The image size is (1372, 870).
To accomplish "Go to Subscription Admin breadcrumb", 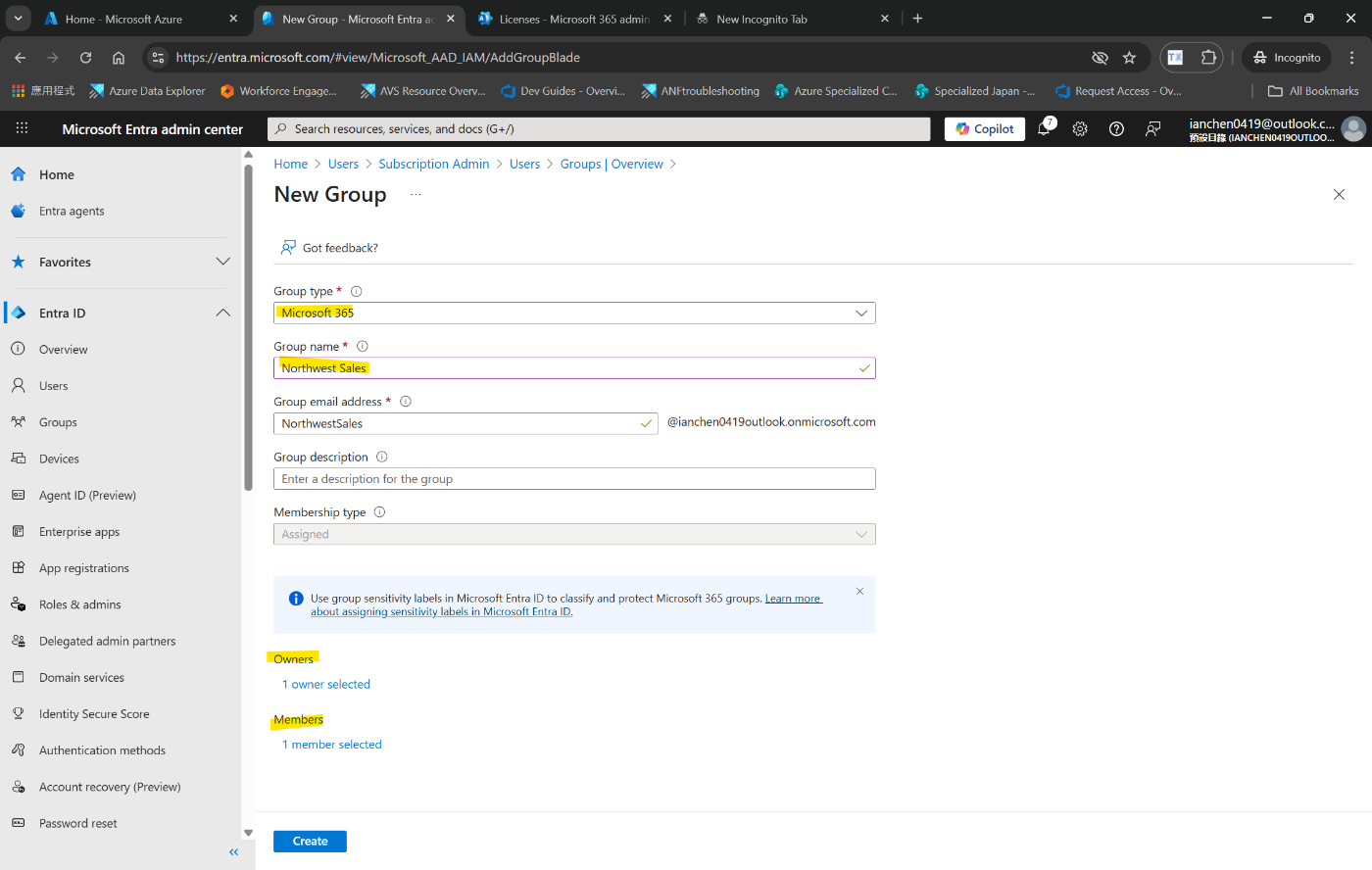I will [x=434, y=164].
